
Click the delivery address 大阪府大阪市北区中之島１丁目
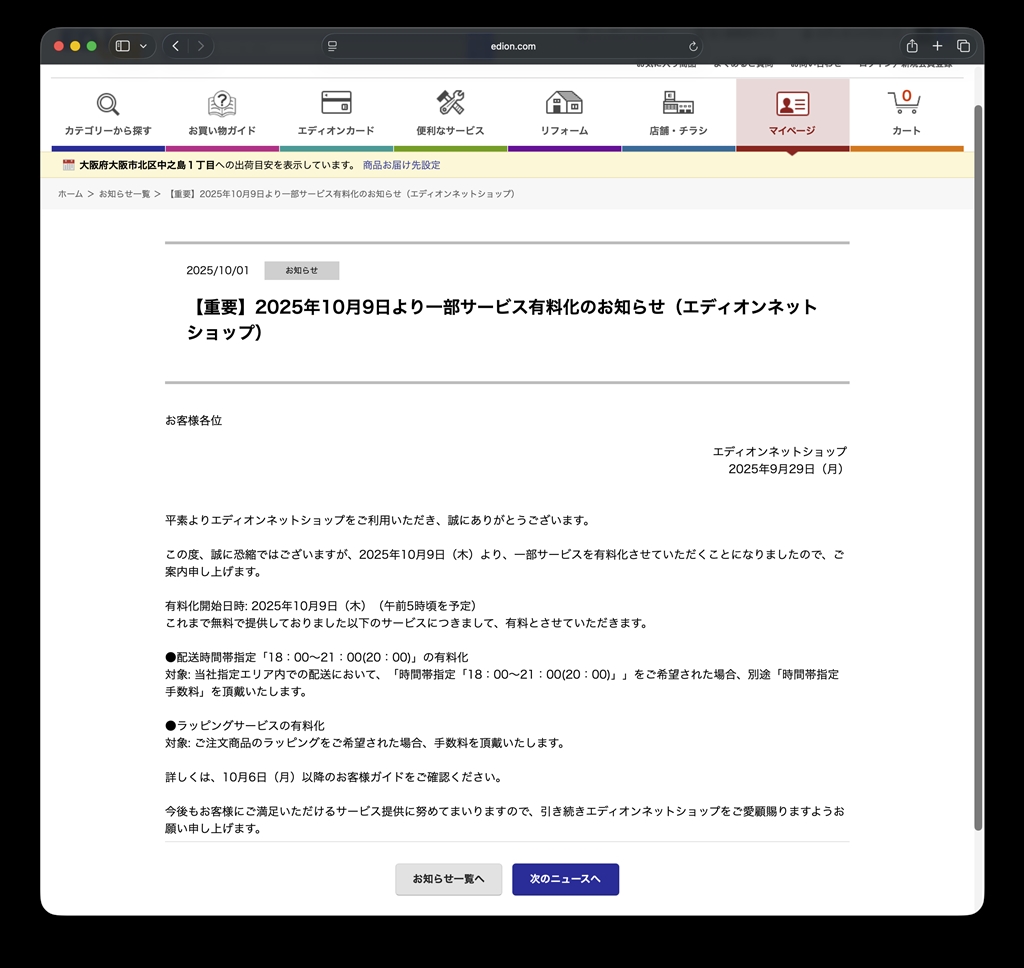[x=147, y=165]
